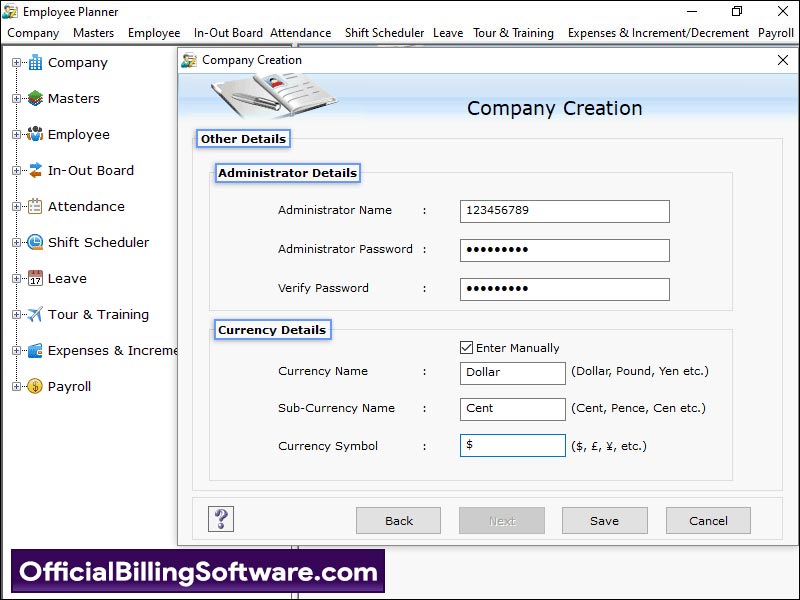Focus the Administrator Name input field
Viewport: 800px width, 600px height.
pyautogui.click(x=564, y=211)
